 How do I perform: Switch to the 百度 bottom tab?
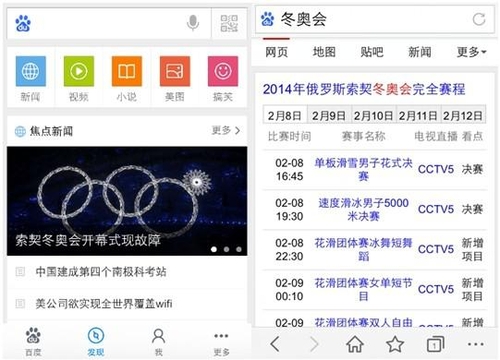(33, 341)
